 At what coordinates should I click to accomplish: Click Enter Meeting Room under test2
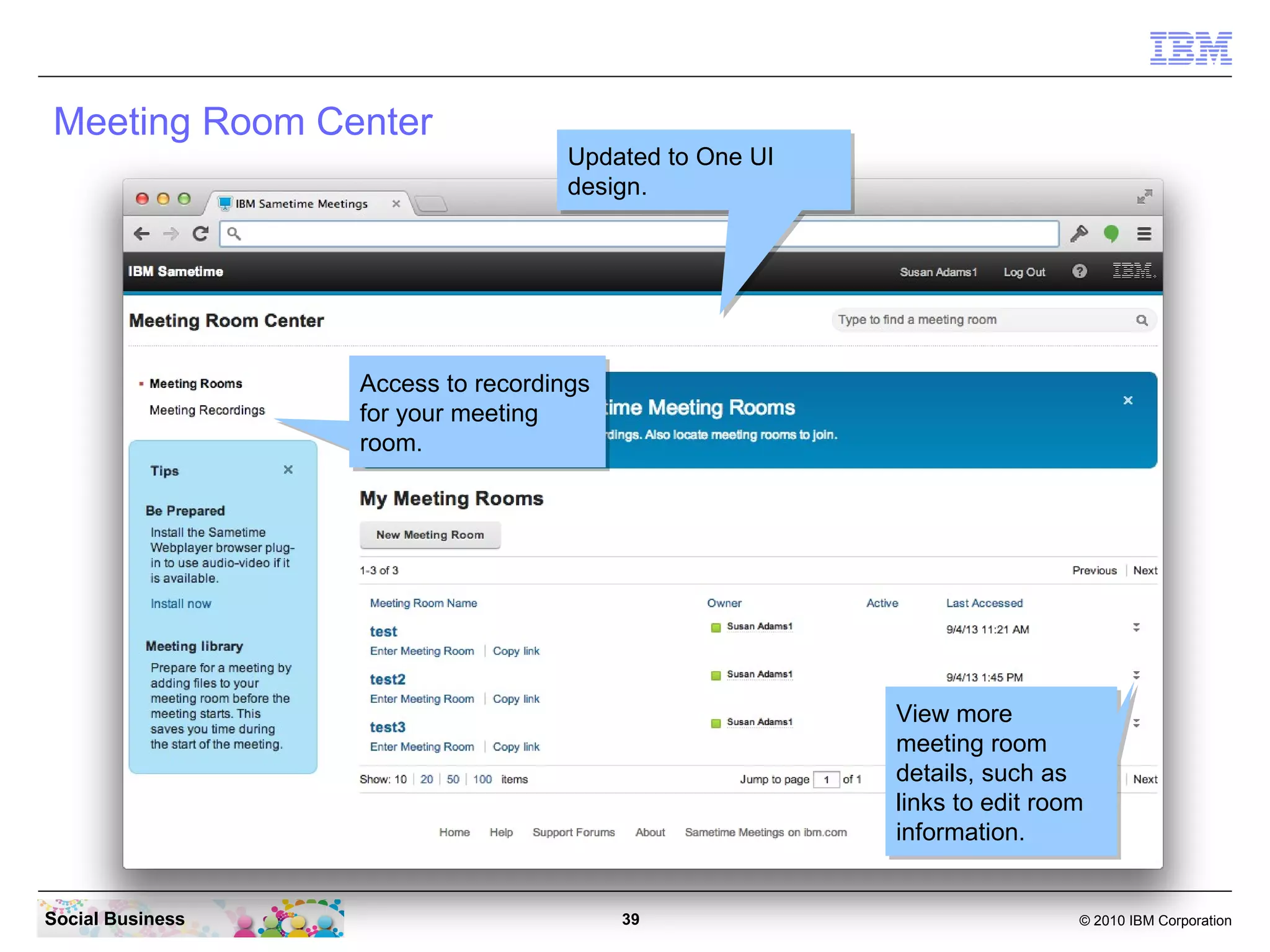422,699
